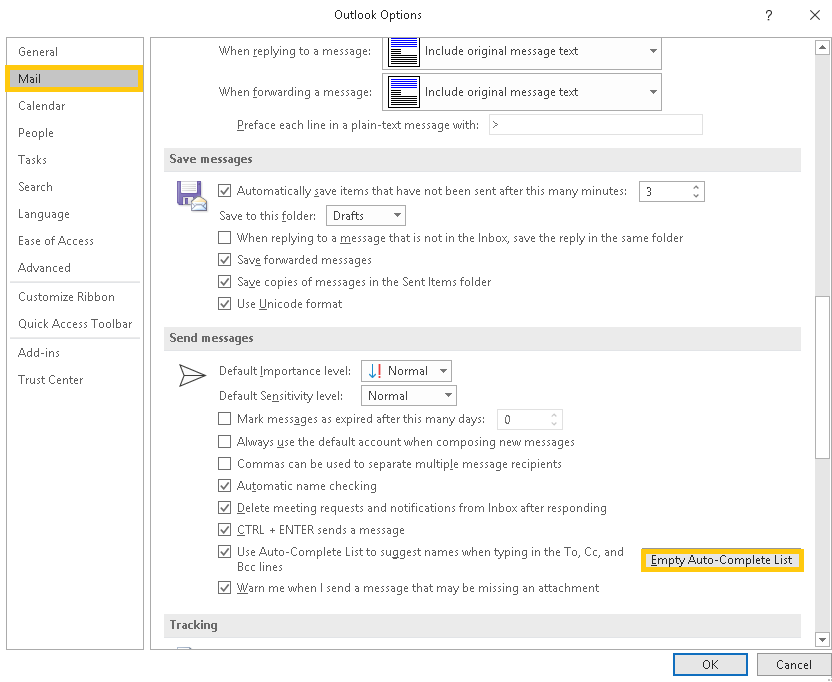Image resolution: width=832 pixels, height=682 pixels.
Task: Increase the auto-save minutes spinner
Action: tap(696, 187)
